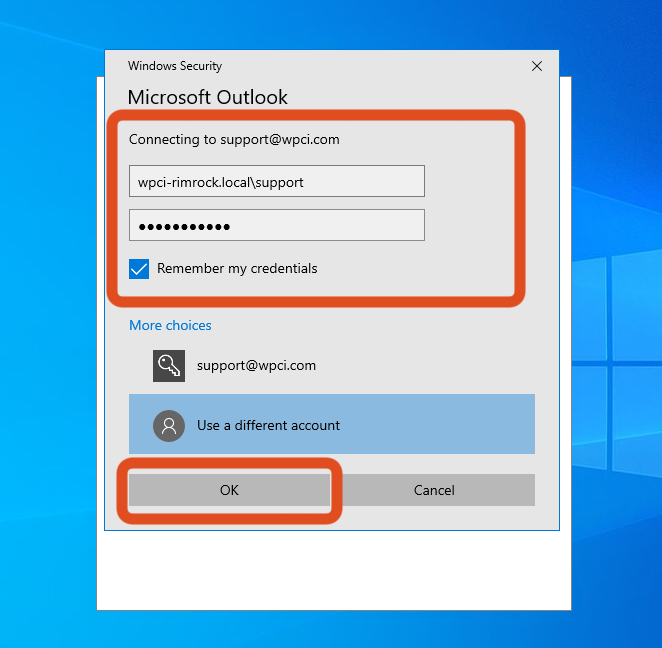Click the empty space right of the username field
662x648 pixels.
click(x=470, y=182)
